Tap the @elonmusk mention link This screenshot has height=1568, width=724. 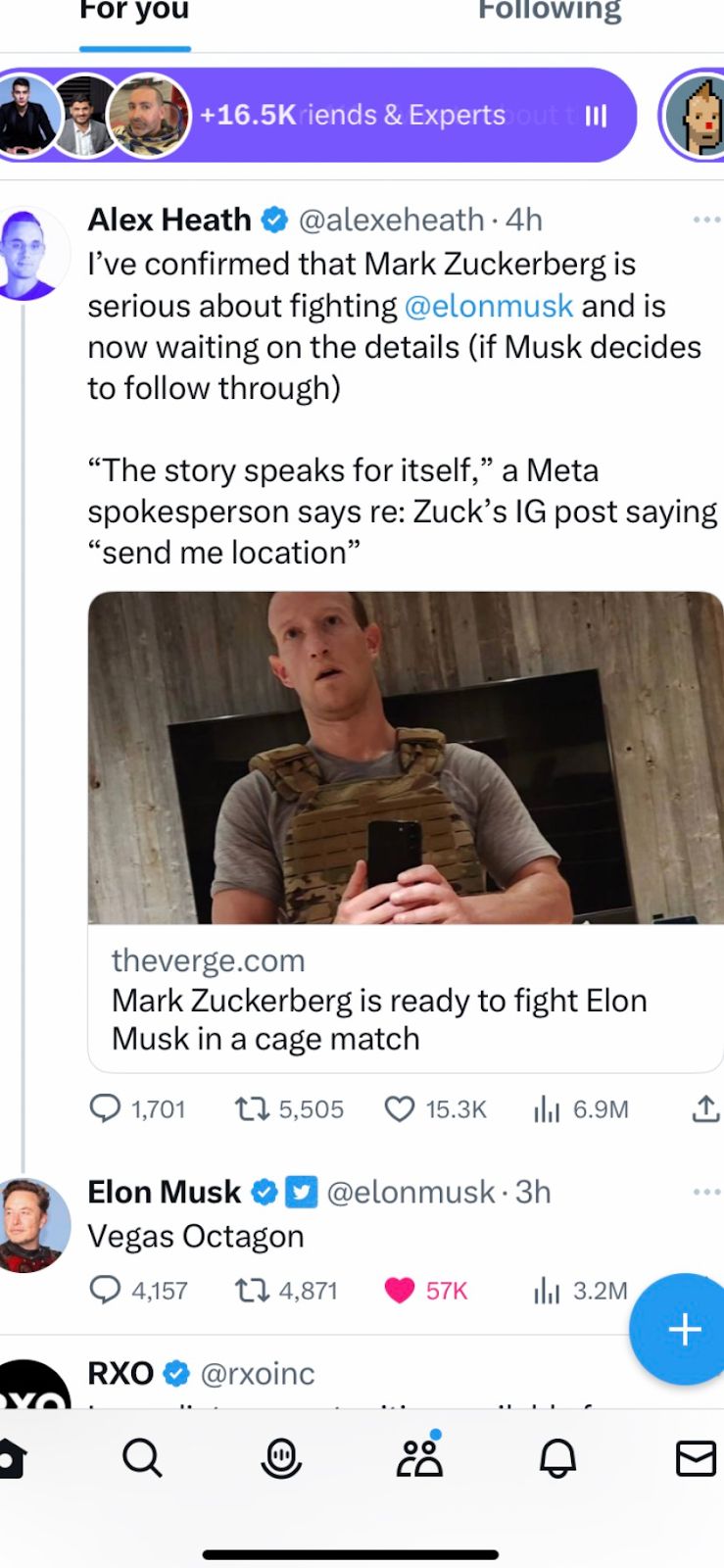[x=489, y=306]
